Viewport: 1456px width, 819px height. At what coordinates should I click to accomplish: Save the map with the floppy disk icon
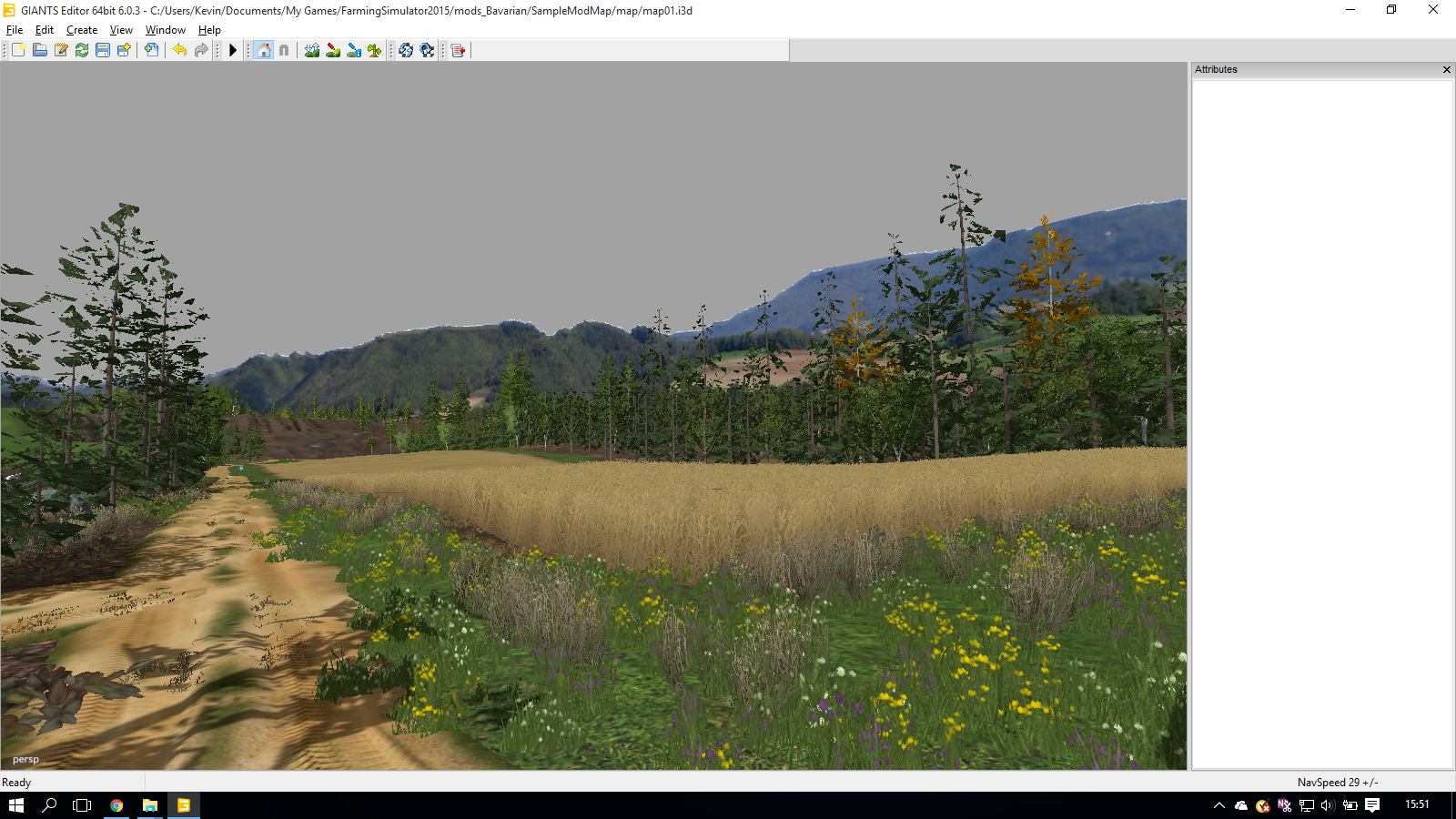click(x=103, y=50)
